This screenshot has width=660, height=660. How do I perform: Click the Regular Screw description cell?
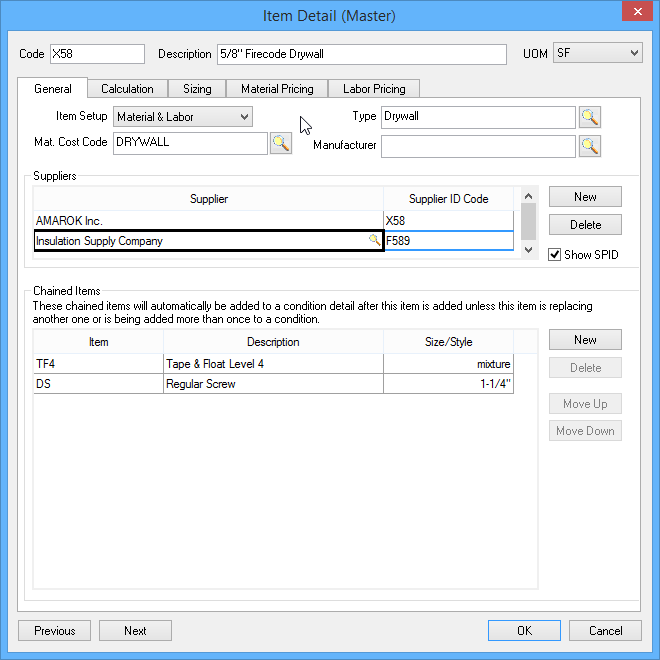coord(273,384)
